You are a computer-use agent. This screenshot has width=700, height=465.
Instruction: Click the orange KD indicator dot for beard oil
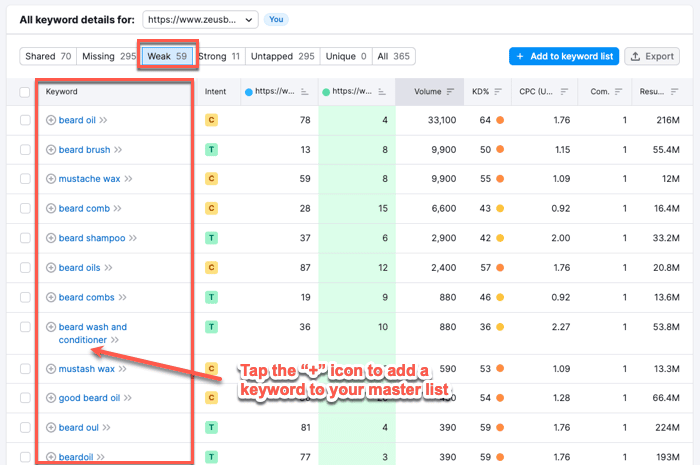pyautogui.click(x=500, y=120)
